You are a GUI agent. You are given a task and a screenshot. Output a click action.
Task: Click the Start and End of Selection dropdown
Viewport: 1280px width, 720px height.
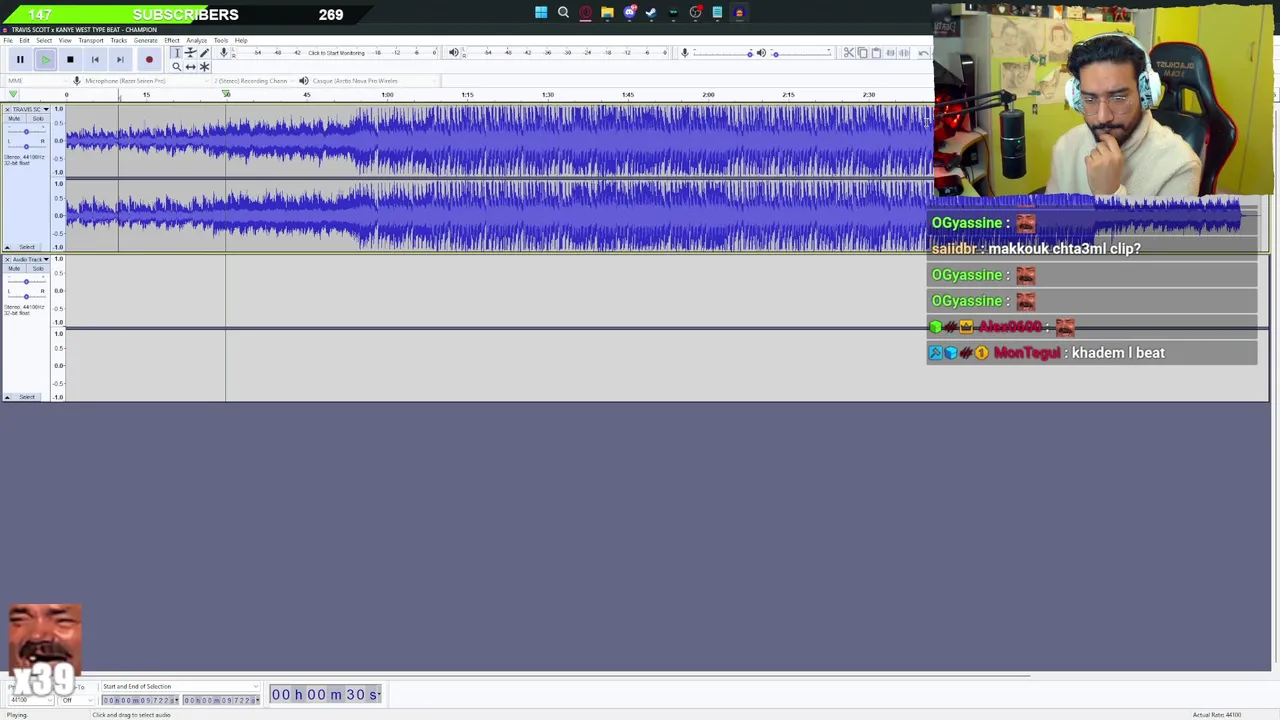tap(180, 686)
